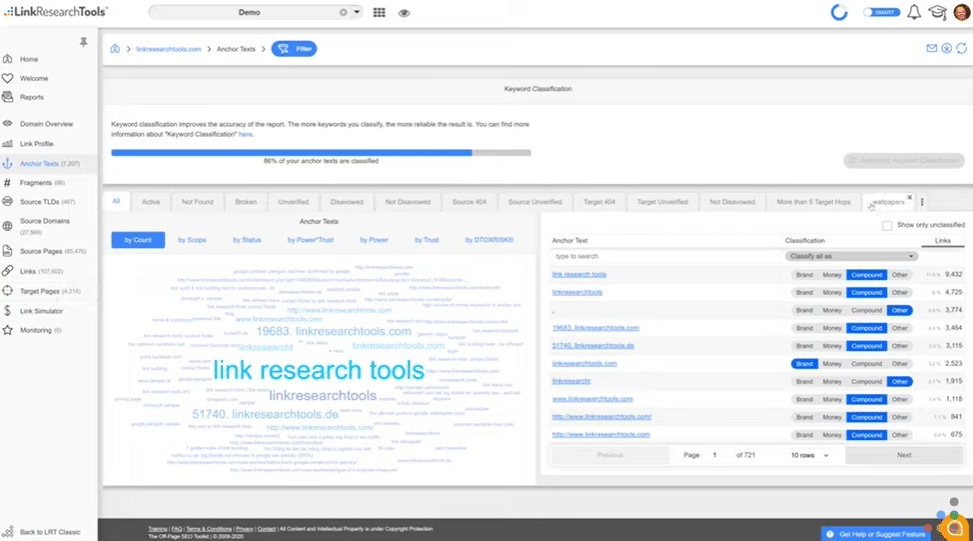Switch to the Broken tab
The height and width of the screenshot is (541, 973).
coord(246,202)
